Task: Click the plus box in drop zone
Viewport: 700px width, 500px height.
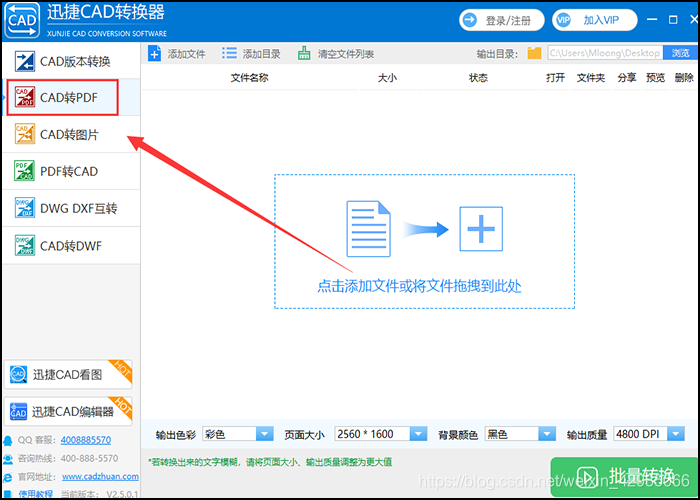Action: 481,229
